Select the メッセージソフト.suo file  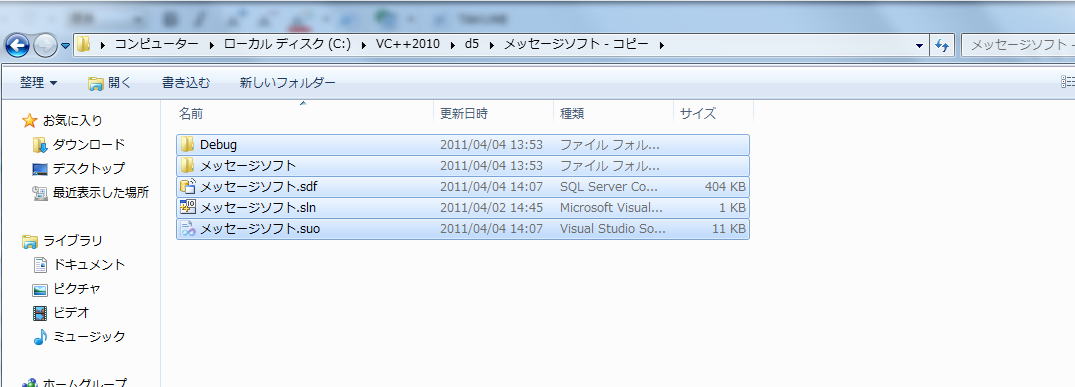click(x=463, y=228)
